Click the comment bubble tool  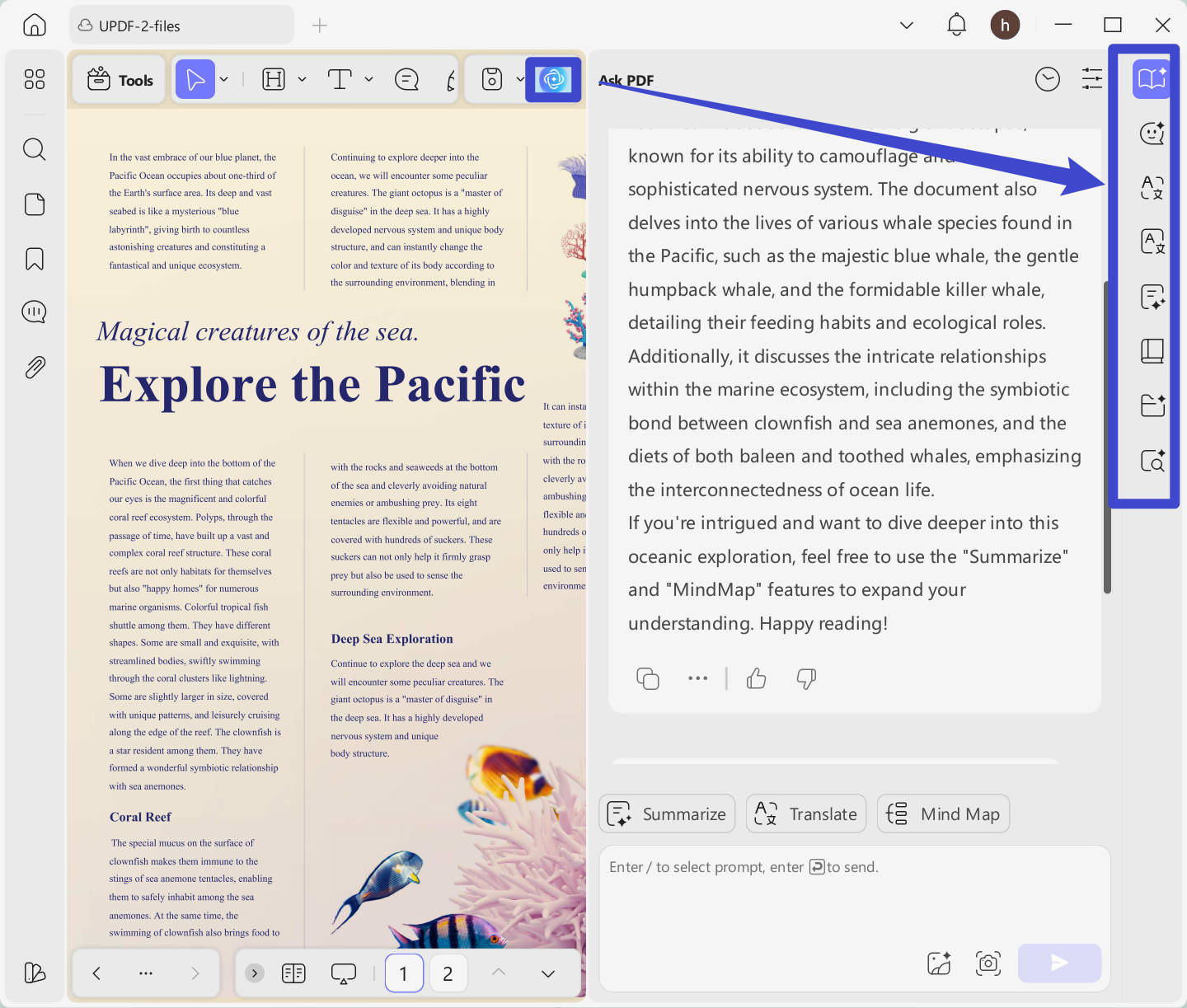(406, 79)
